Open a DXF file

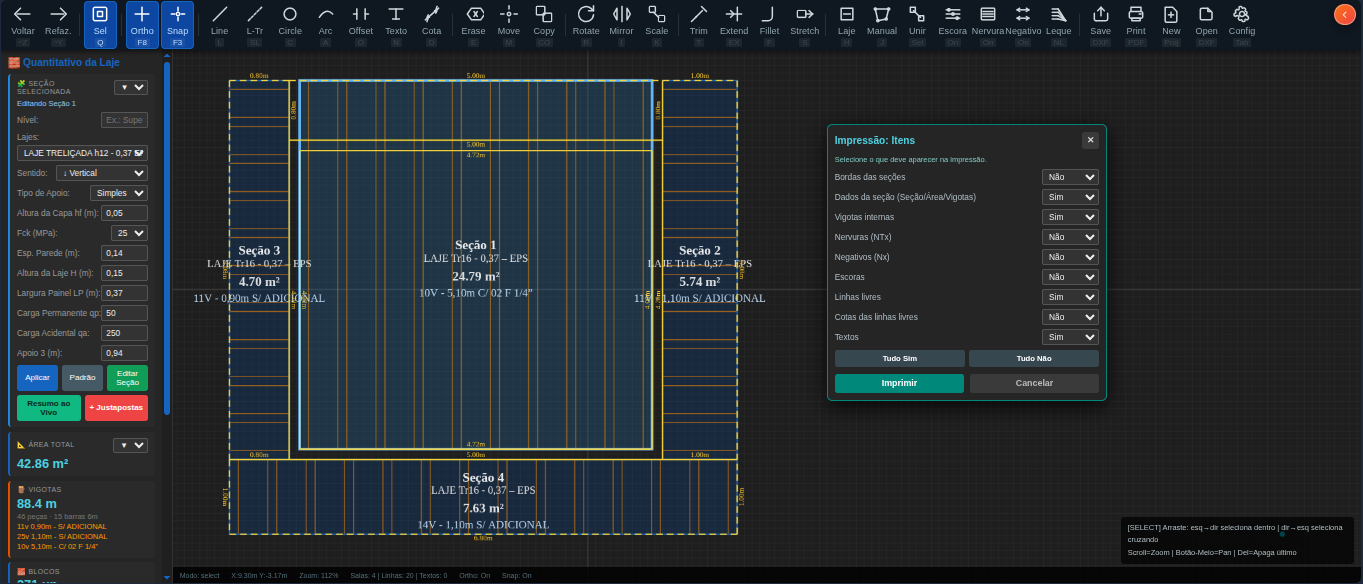pos(1206,25)
